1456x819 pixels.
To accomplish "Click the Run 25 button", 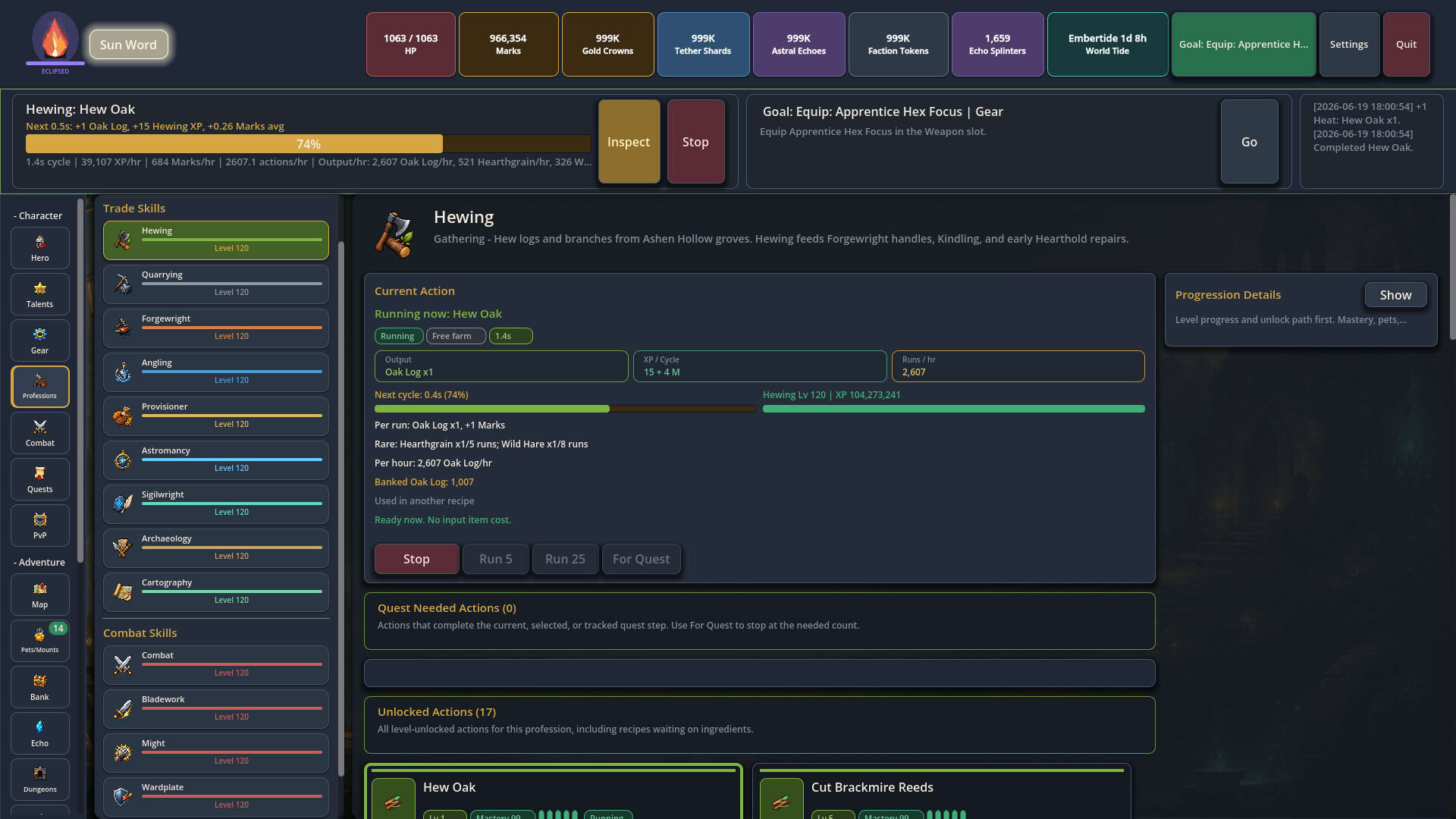I will [565, 559].
